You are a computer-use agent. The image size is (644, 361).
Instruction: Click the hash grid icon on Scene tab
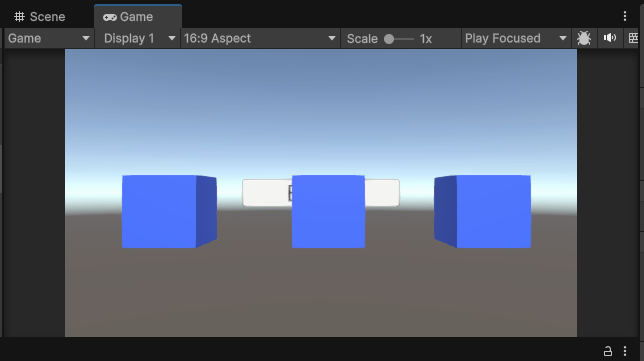(19, 16)
